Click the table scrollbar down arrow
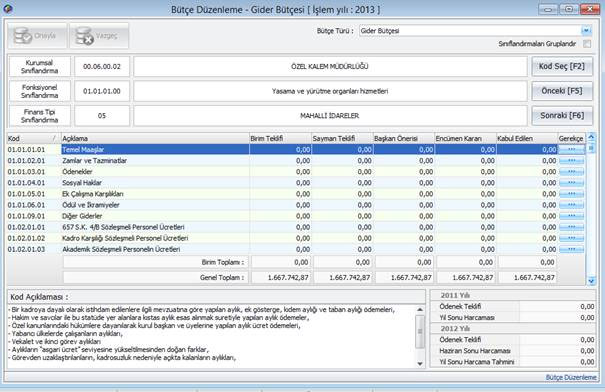605x392 pixels. click(x=591, y=281)
